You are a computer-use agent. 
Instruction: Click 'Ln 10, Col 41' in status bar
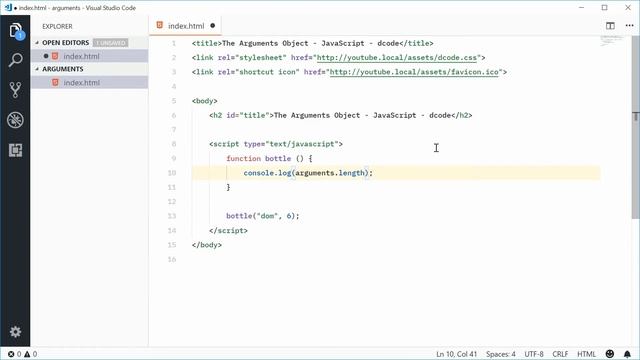(456, 354)
